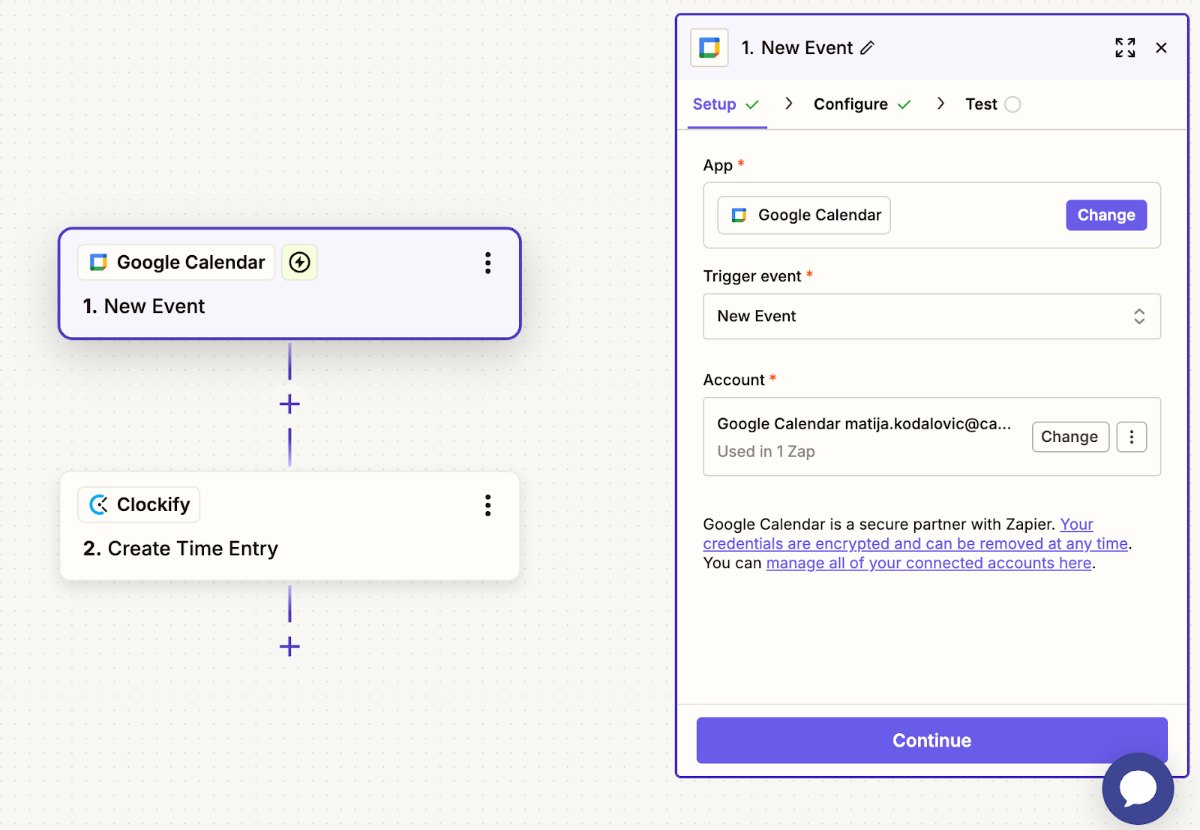
Task: Open account options three-dot menu
Action: (1132, 437)
